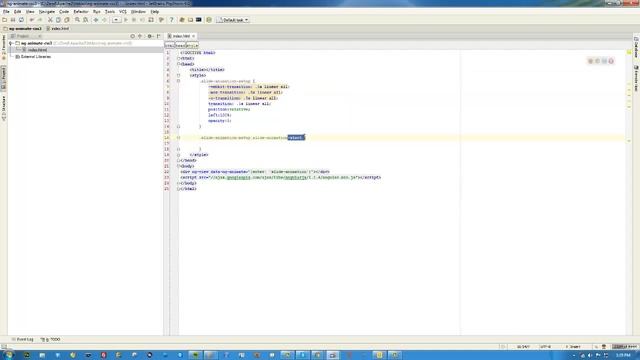Click the Copy toolbar icon
The image size is (640, 360).
58,20
